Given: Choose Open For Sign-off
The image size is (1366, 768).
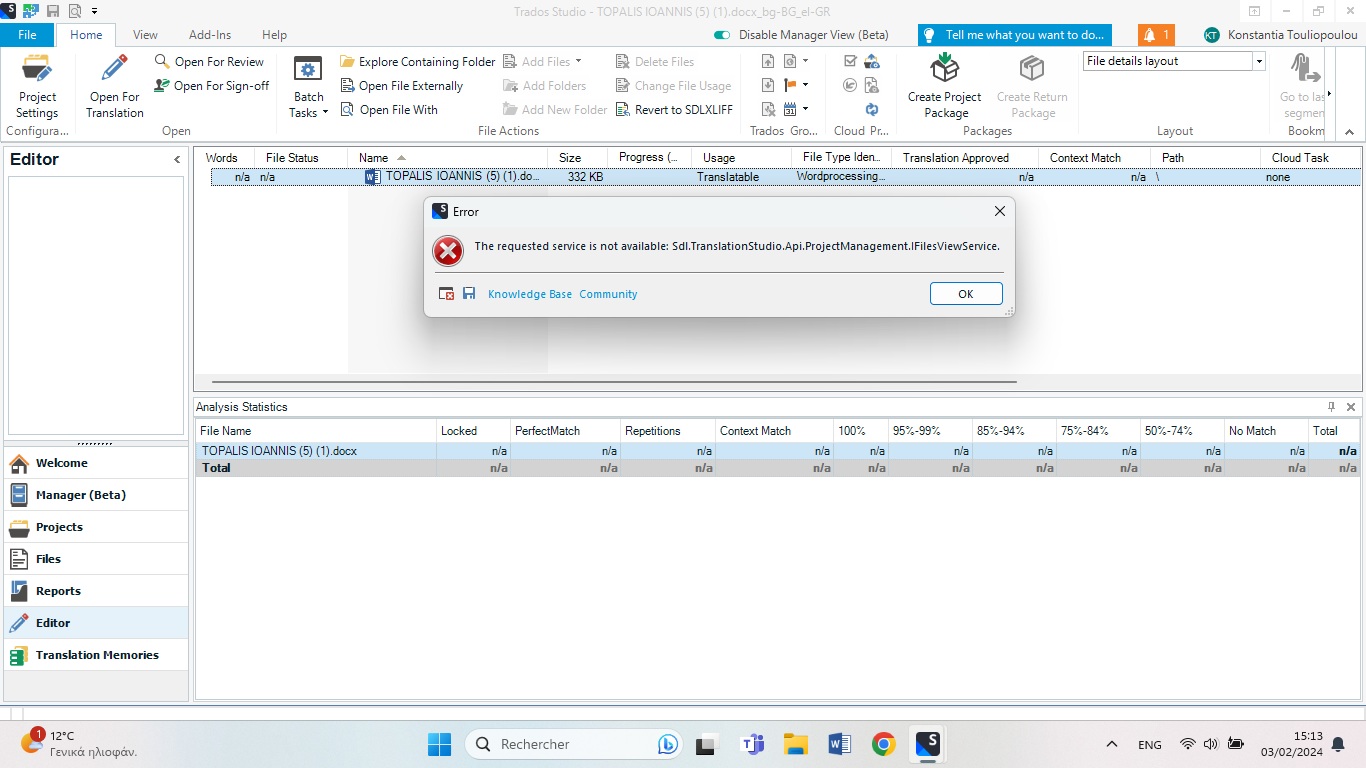Looking at the screenshot, I should point(211,86).
